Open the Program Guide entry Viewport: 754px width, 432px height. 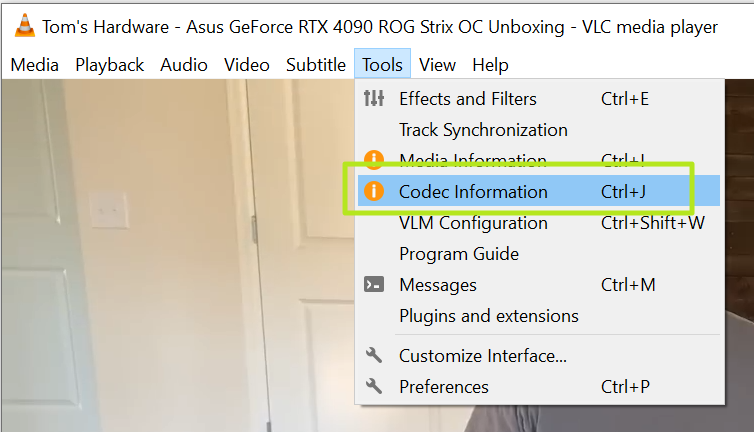point(459,254)
